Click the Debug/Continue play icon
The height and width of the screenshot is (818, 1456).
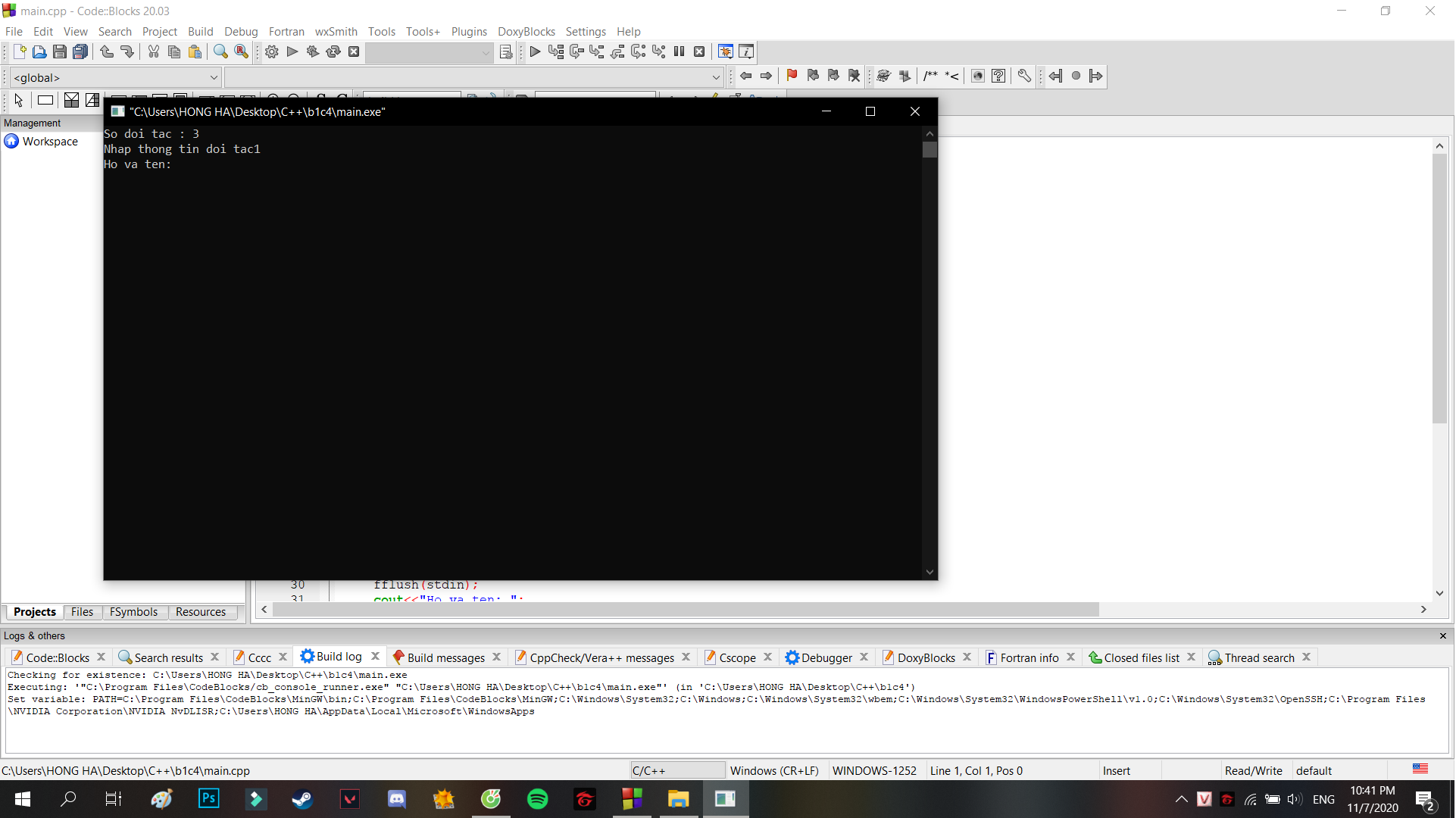(x=535, y=52)
